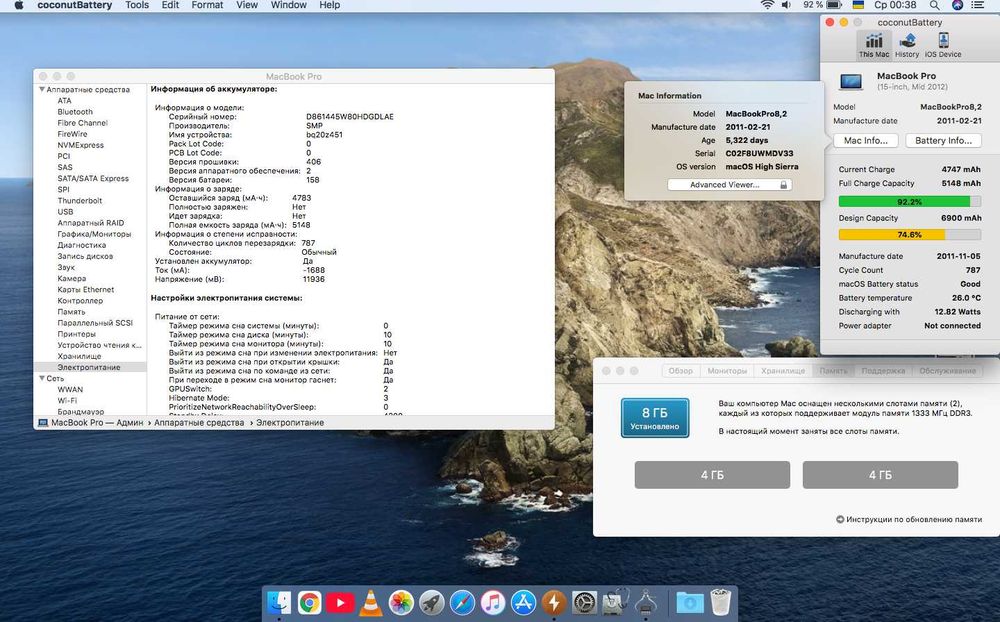1000x622 pixels.
Task: Select Графика/Мониторы in the sidebar
Action: pyautogui.click(x=94, y=234)
